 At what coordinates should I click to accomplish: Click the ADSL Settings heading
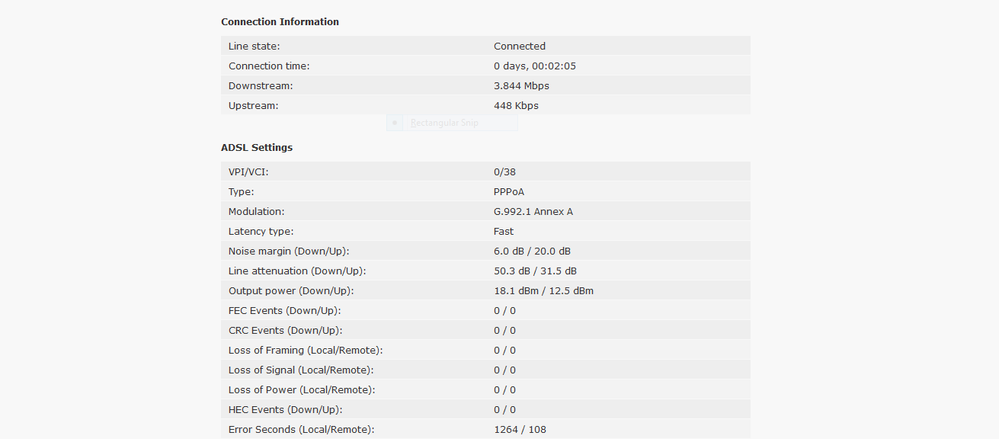(x=257, y=147)
